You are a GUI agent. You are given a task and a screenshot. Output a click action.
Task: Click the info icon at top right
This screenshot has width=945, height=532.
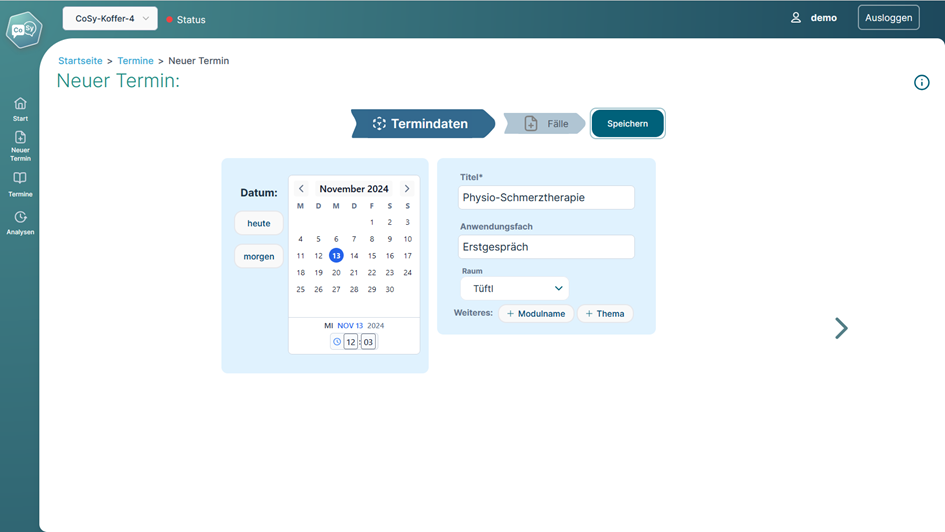[921, 82]
